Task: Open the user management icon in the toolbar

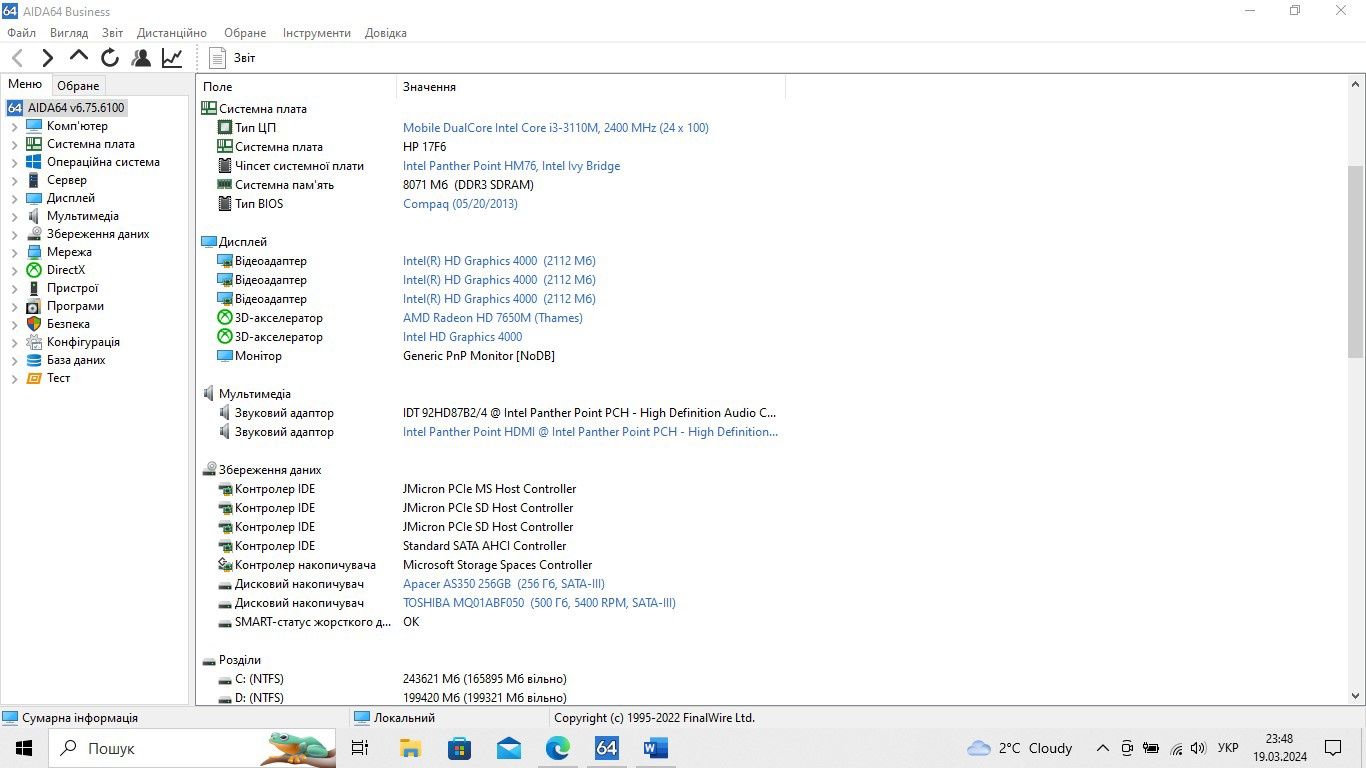Action: 141,58
